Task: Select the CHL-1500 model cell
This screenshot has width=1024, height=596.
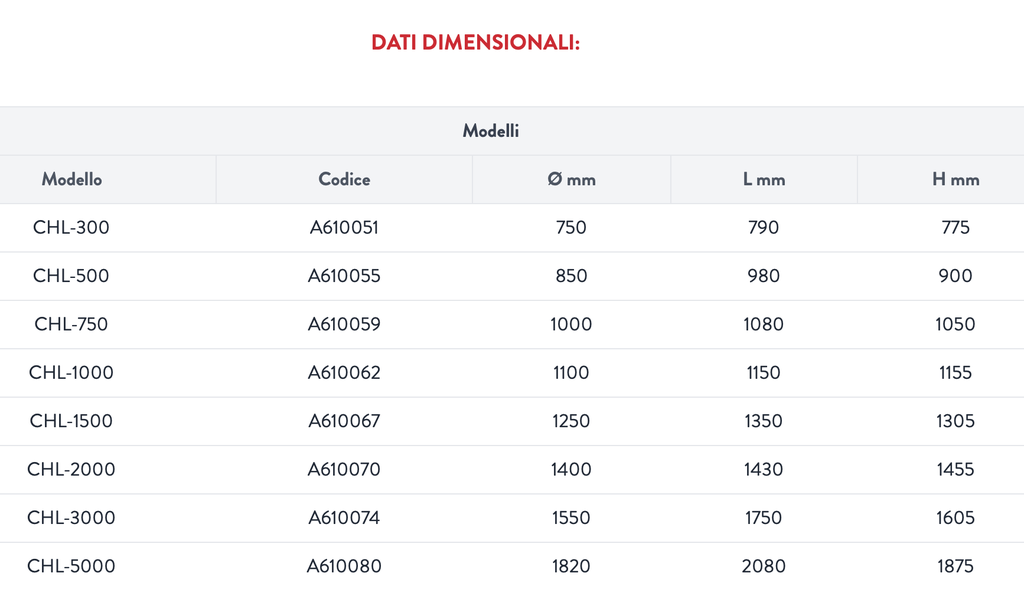Action: tap(71, 420)
